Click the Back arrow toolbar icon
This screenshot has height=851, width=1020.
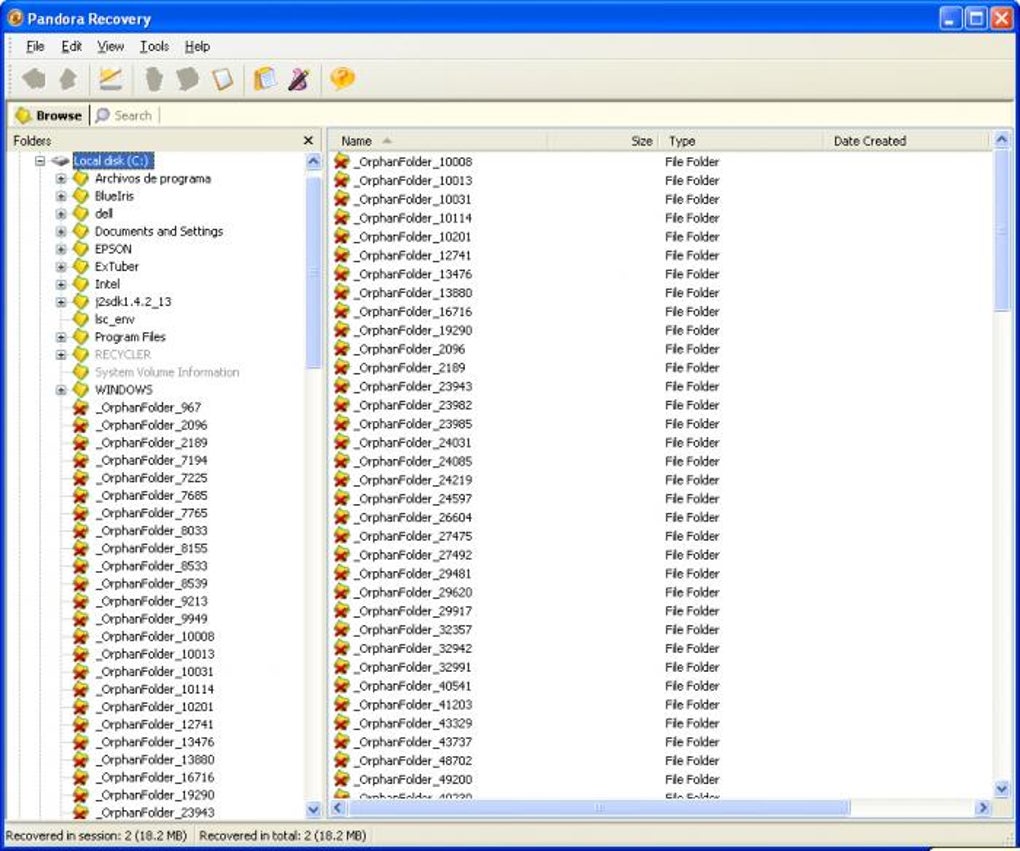(34, 79)
